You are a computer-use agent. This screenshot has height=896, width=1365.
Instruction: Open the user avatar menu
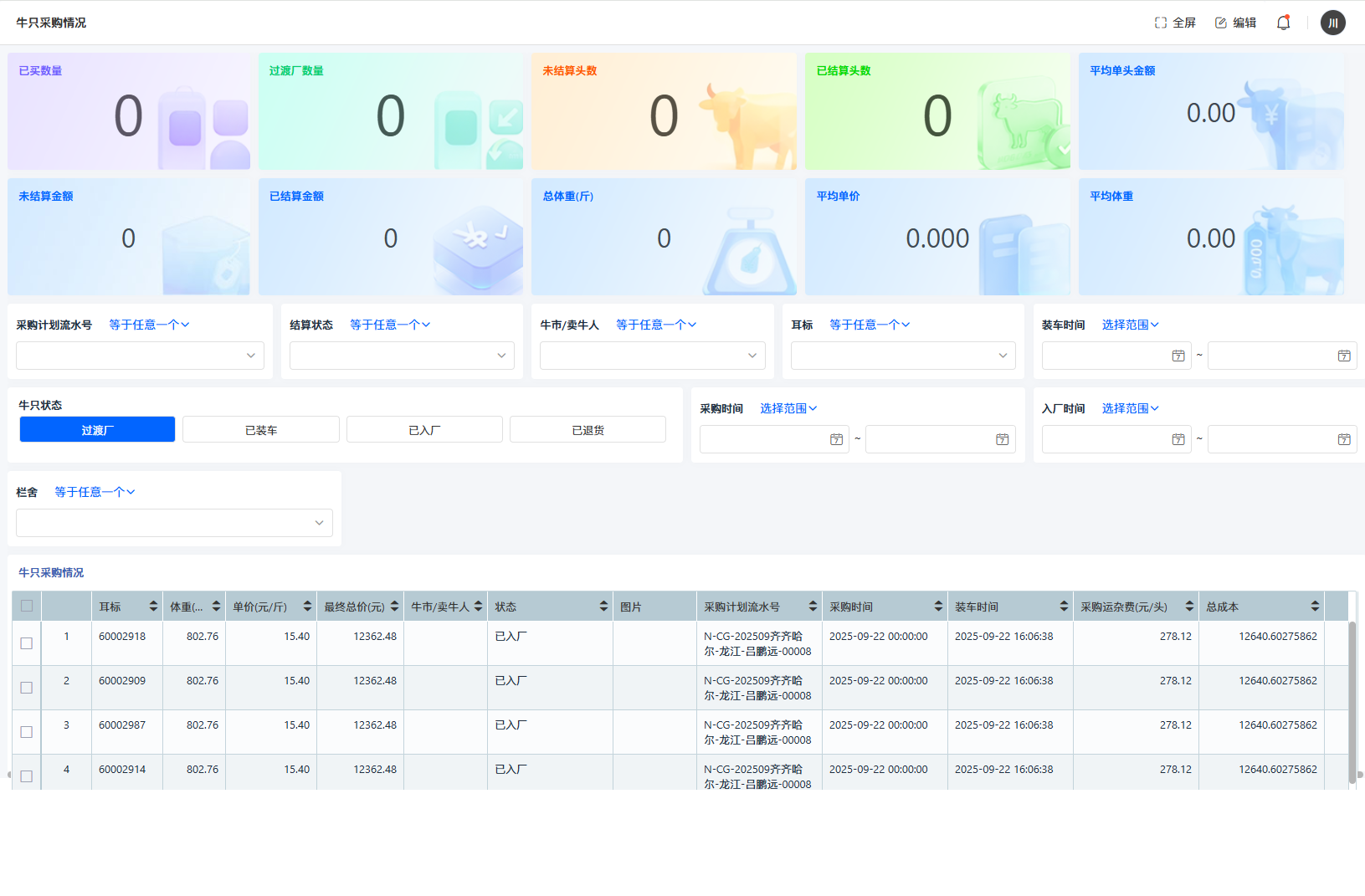[1332, 23]
